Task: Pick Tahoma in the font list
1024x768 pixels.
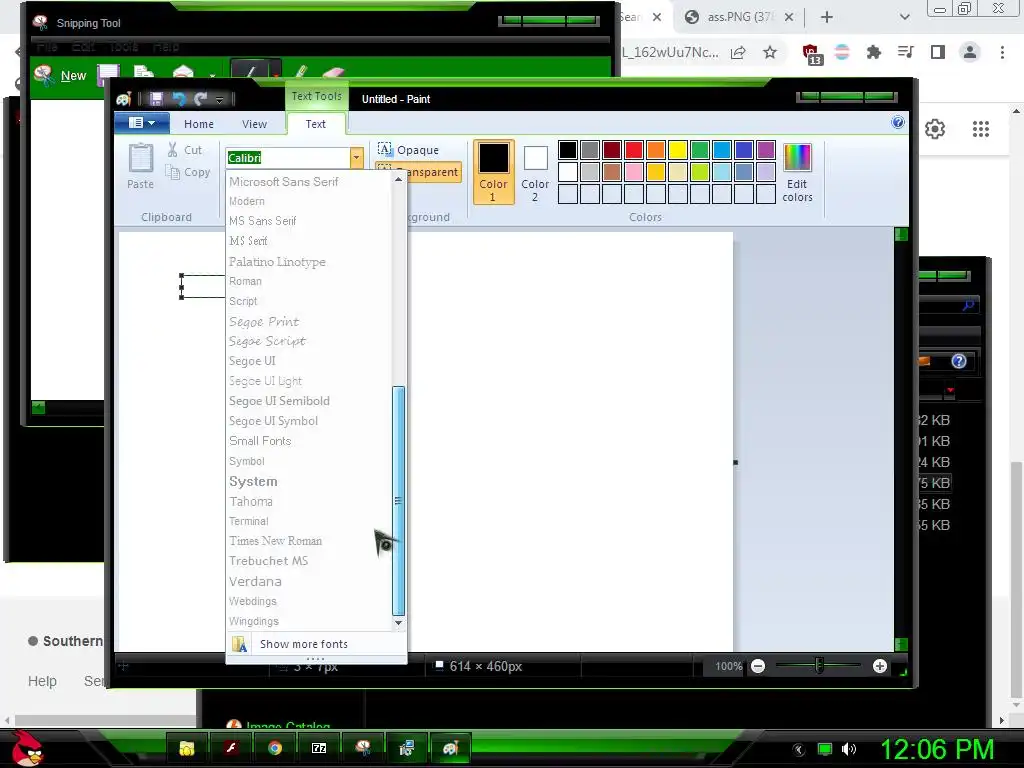Action: (251, 502)
